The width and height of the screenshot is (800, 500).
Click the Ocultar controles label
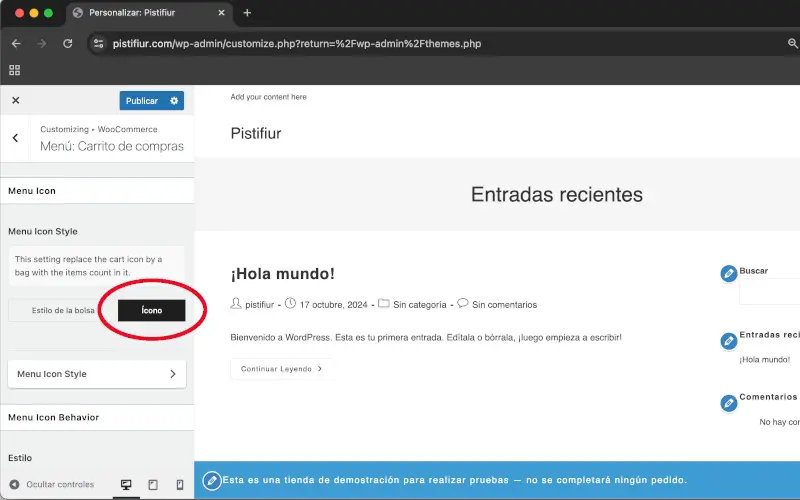click(x=60, y=484)
